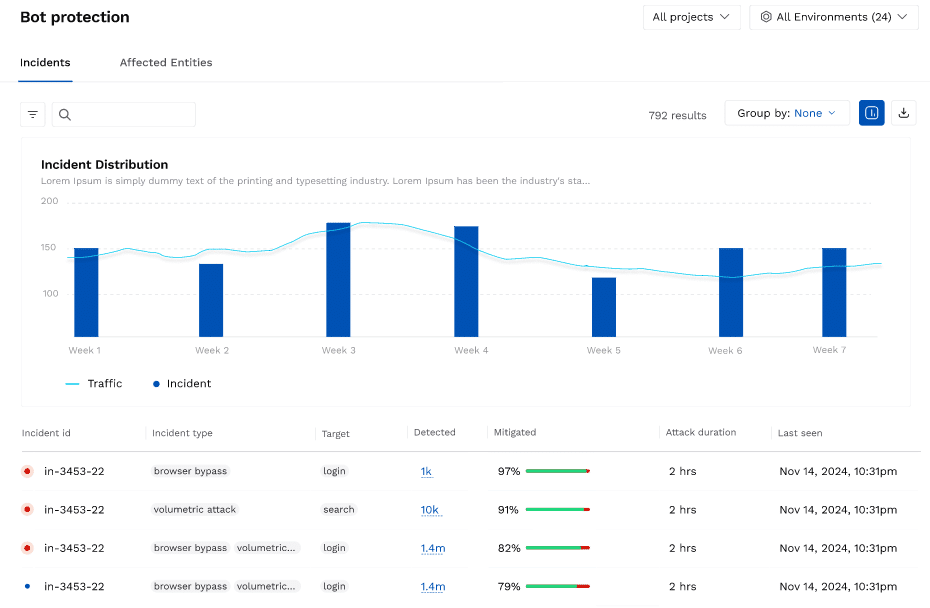
Task: Click the red status dot for the volumetric attack incident
Action: pos(27,509)
